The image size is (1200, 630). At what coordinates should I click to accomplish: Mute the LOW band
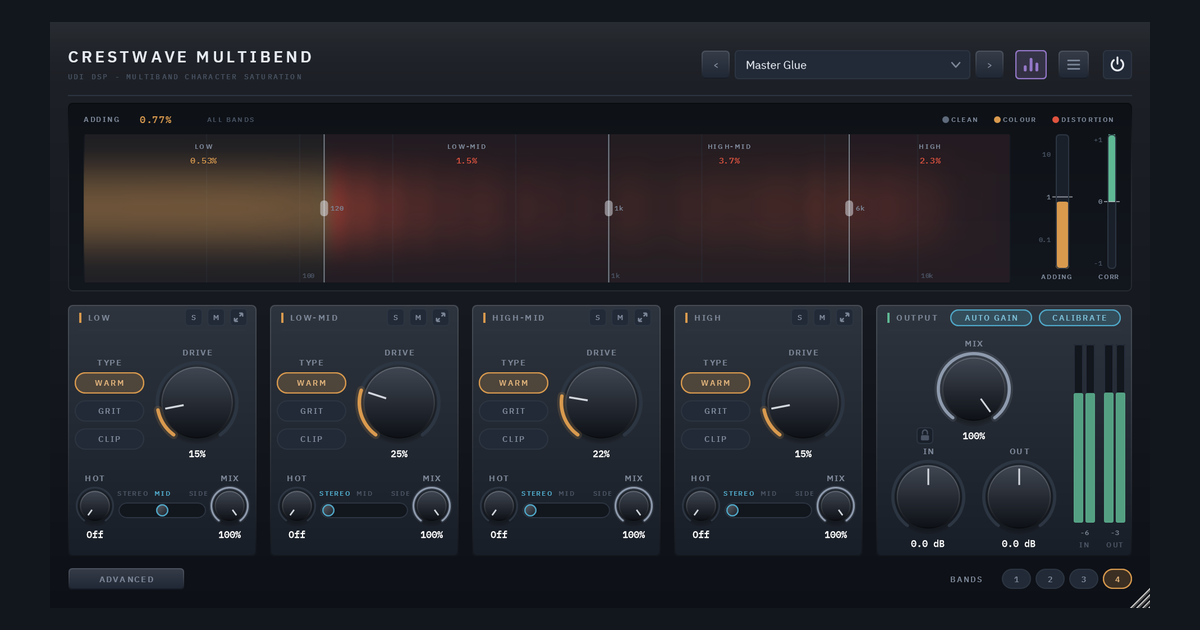216,317
